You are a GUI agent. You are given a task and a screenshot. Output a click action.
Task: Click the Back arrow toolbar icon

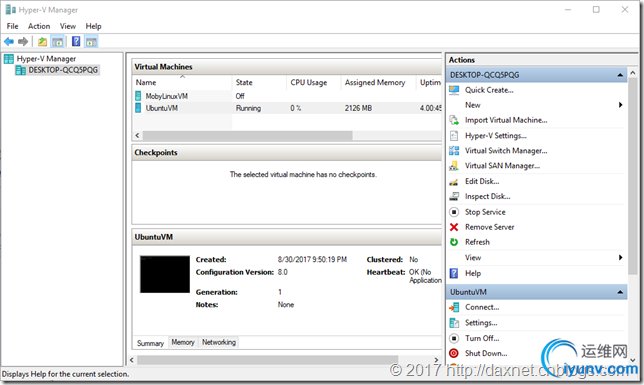click(9, 41)
